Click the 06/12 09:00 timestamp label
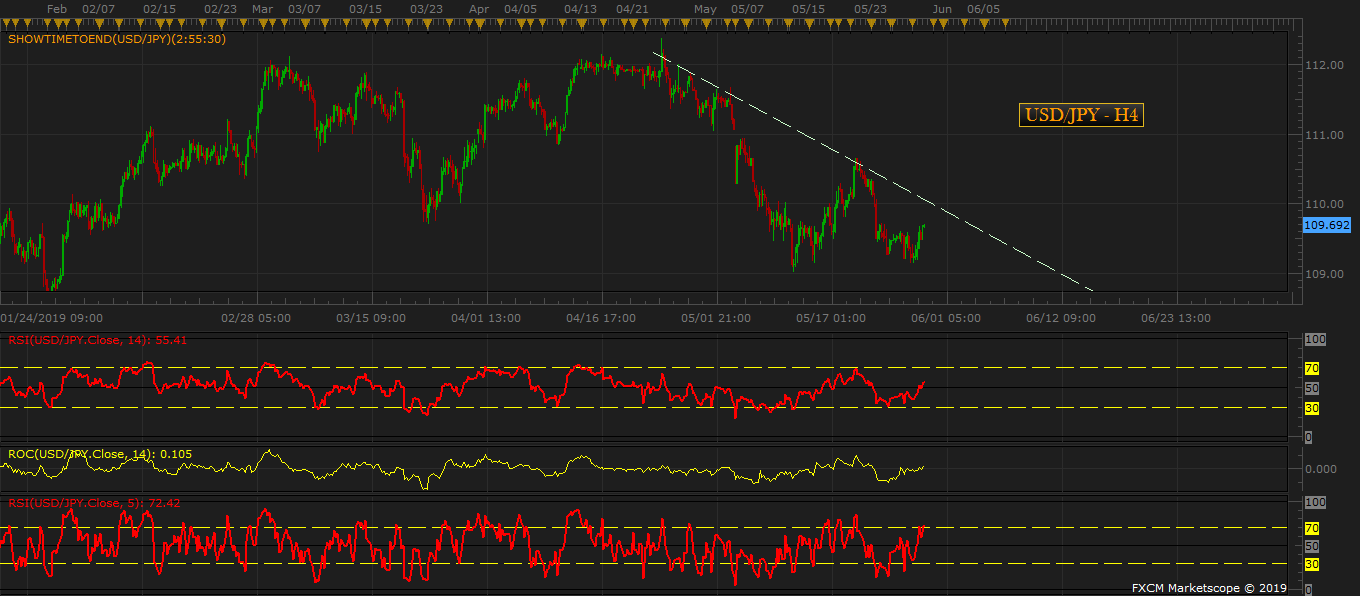 coord(1061,319)
